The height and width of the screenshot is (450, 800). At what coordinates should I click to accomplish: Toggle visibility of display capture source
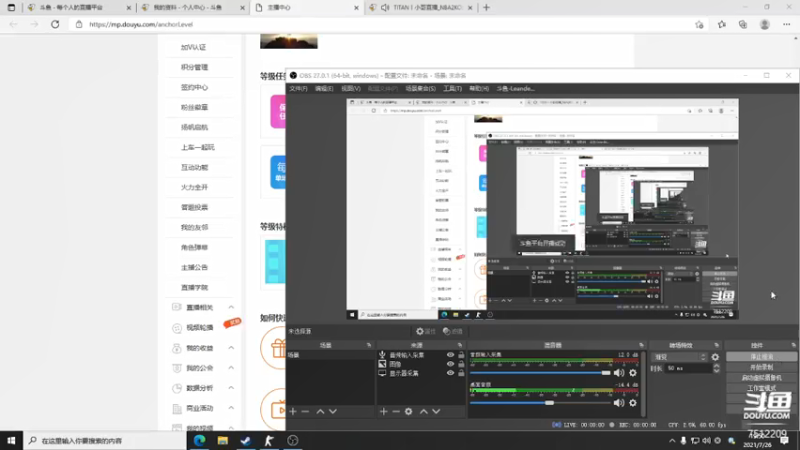click(450, 373)
